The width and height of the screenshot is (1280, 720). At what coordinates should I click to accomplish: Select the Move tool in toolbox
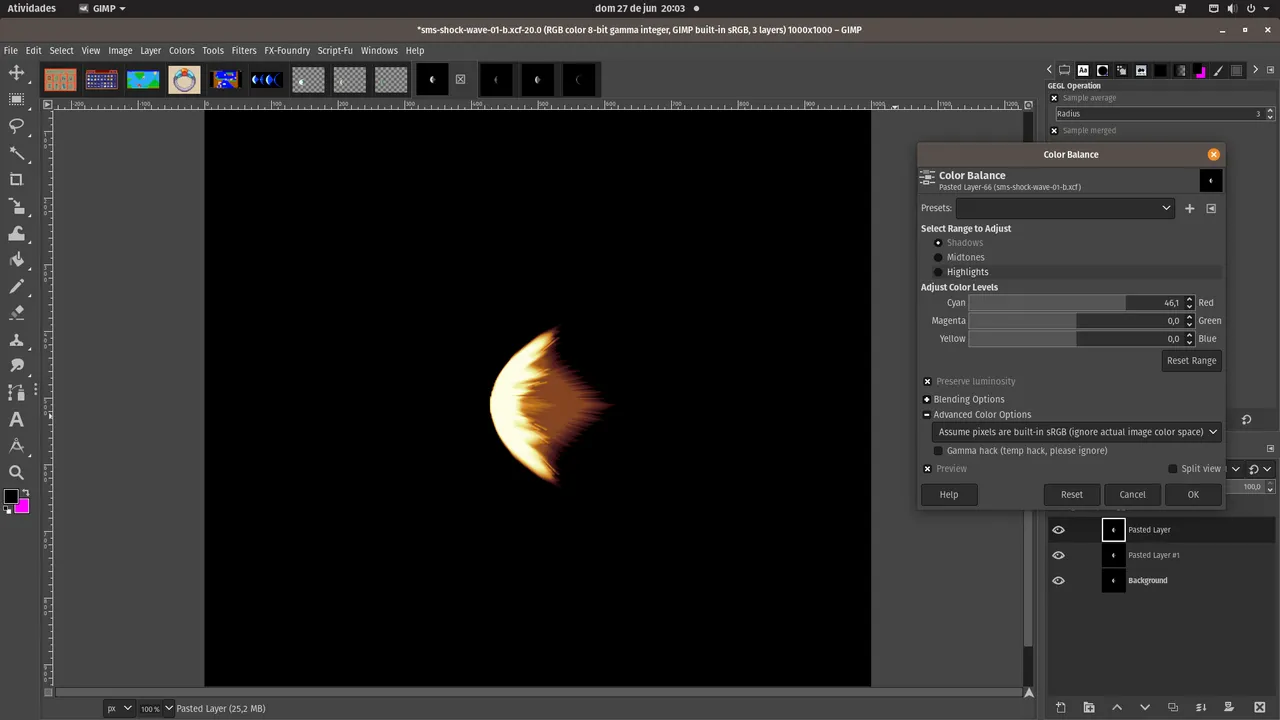(x=17, y=73)
